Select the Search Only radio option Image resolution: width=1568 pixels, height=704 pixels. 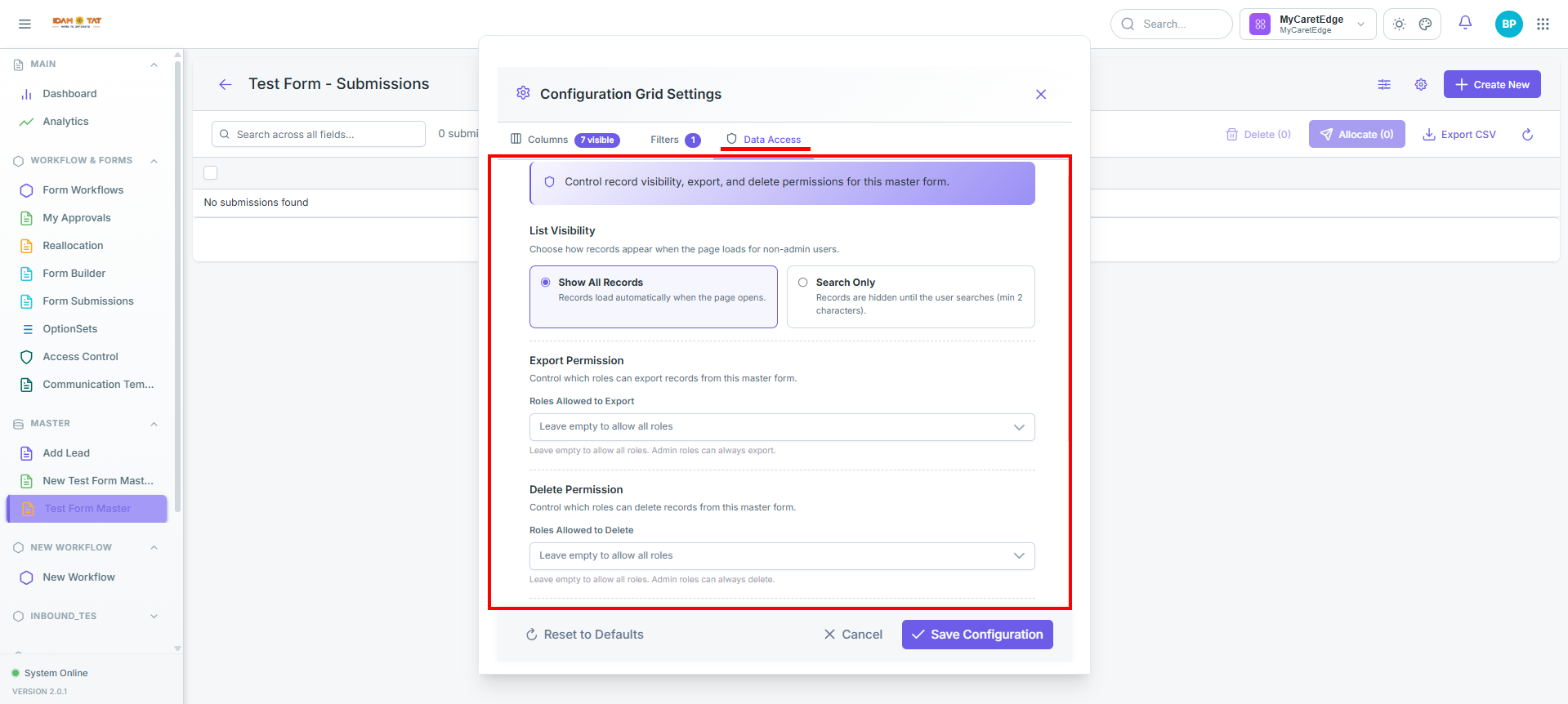[x=910, y=296]
